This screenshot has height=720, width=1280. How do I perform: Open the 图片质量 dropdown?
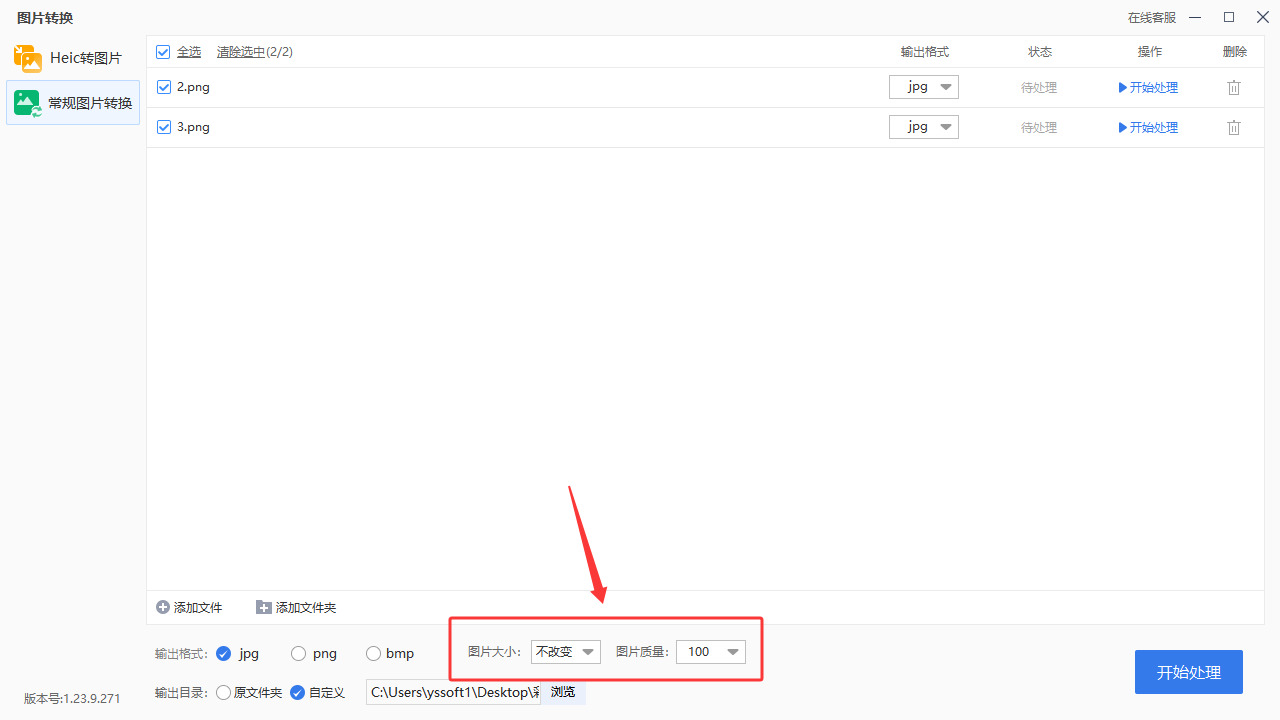click(x=711, y=652)
